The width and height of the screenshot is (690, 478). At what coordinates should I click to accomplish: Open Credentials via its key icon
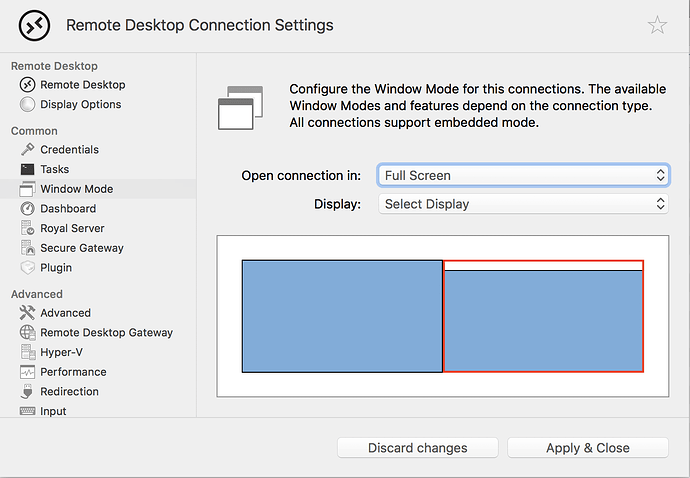coord(27,149)
